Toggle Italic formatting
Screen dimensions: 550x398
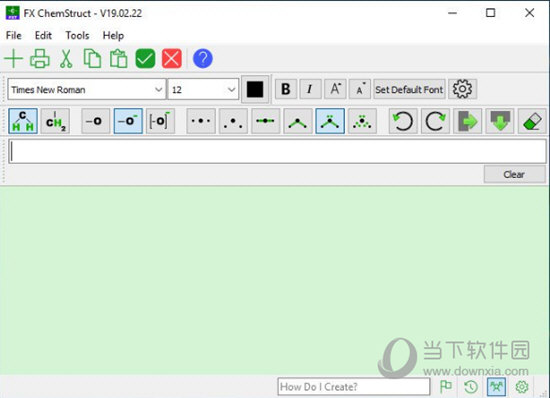click(x=310, y=89)
